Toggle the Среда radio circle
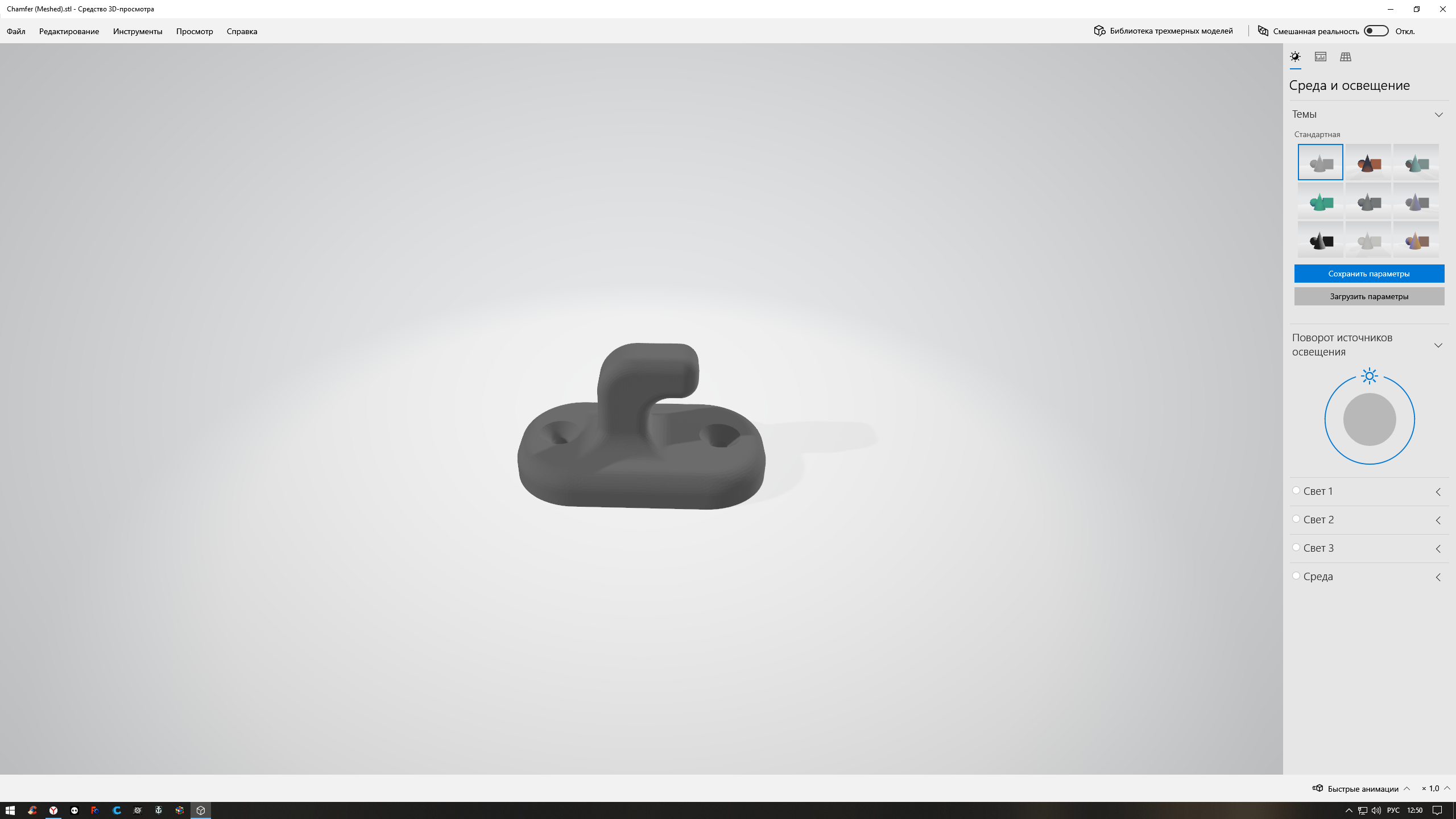This screenshot has height=819, width=1456. coord(1296,576)
